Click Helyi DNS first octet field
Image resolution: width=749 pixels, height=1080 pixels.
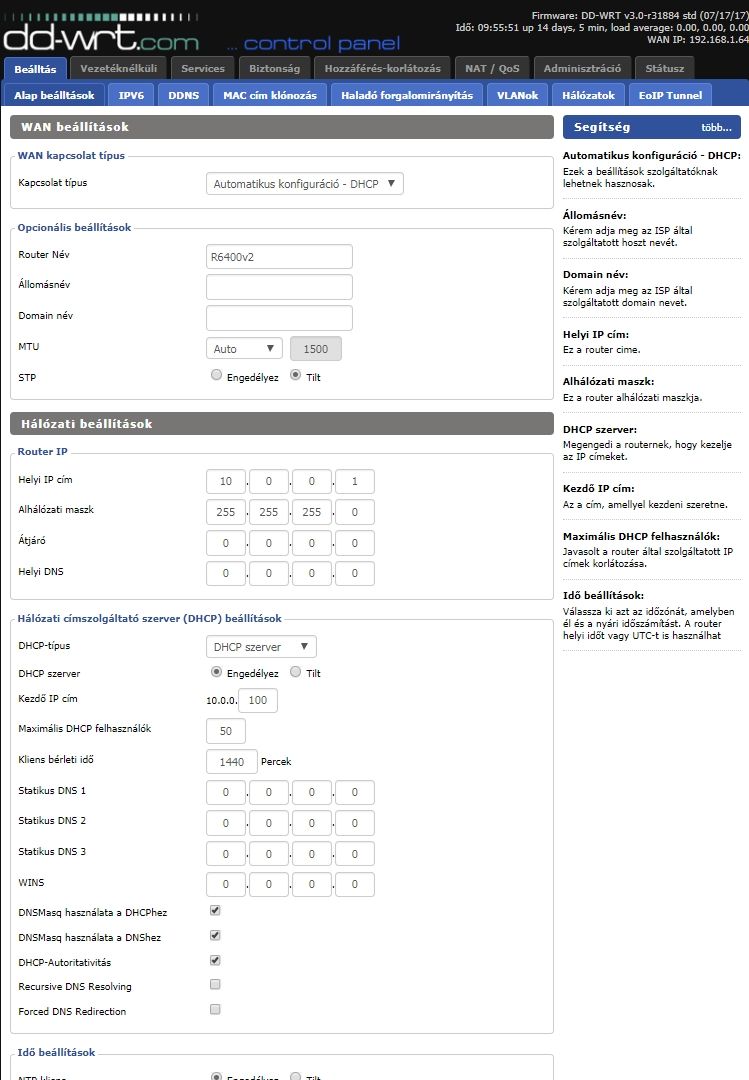(226, 573)
